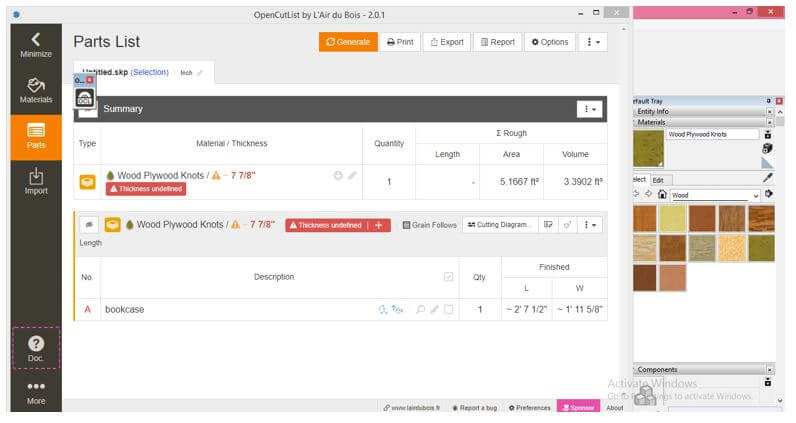This screenshot has width=796, height=423.
Task: Open the Report button
Action: coord(498,42)
